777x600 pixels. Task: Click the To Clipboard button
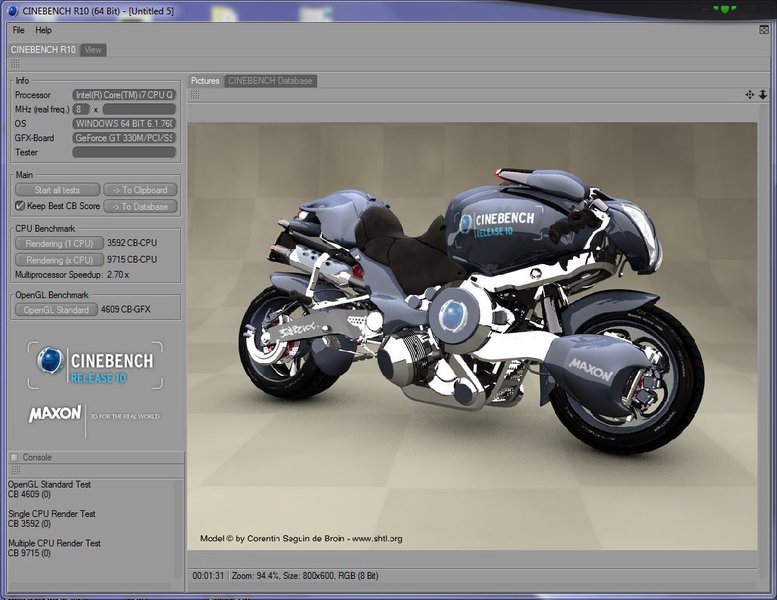coord(140,190)
